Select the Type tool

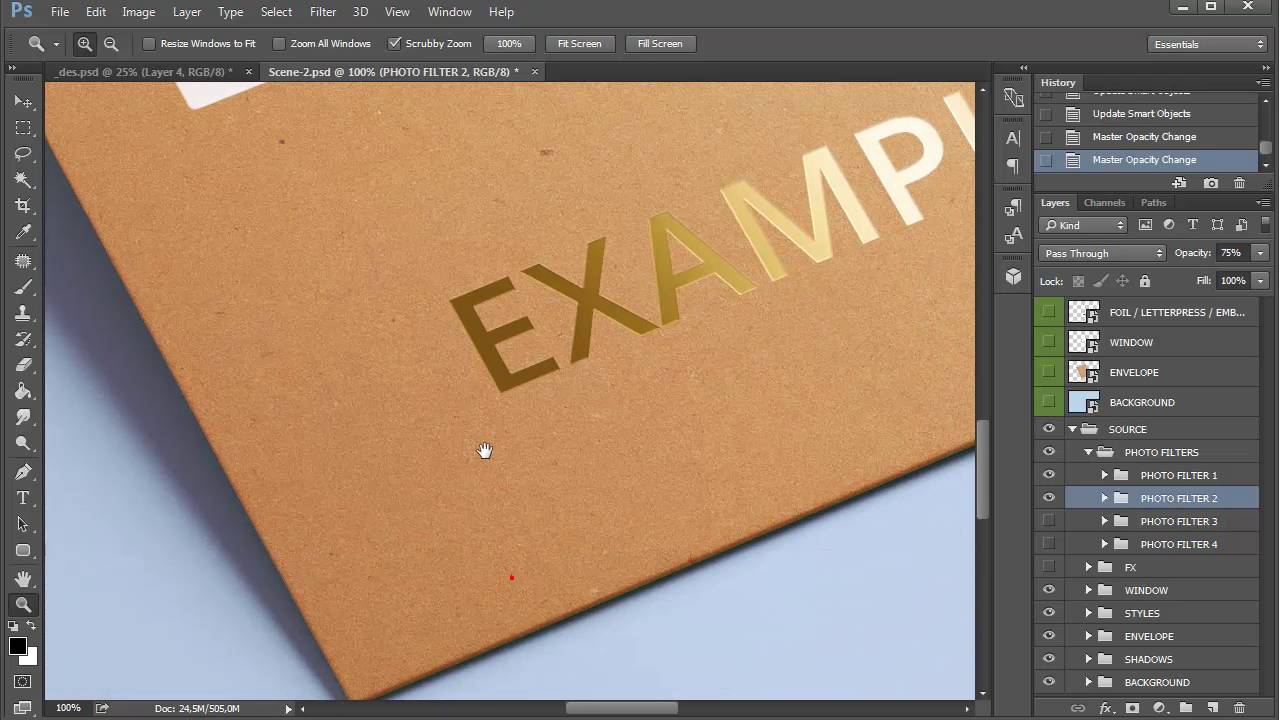[23, 498]
